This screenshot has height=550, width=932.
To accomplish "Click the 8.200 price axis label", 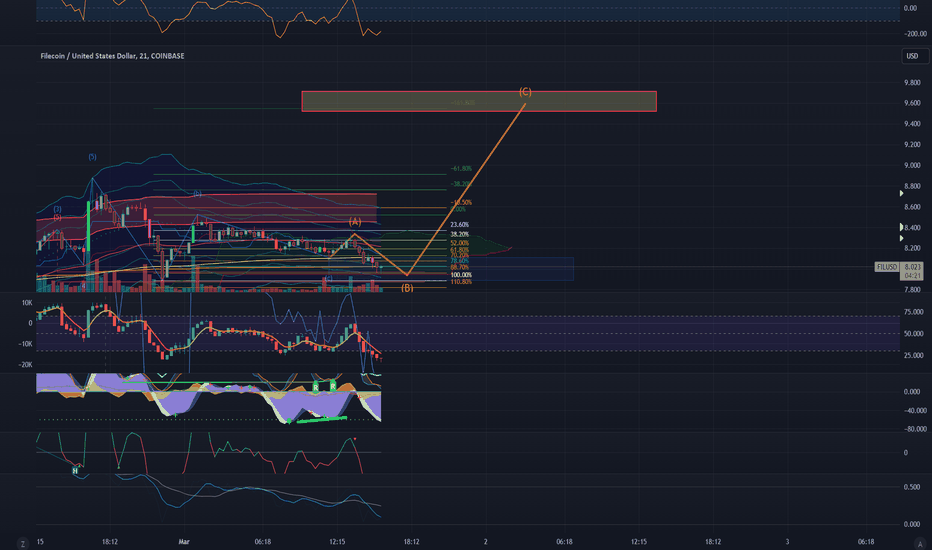I will 912,249.
